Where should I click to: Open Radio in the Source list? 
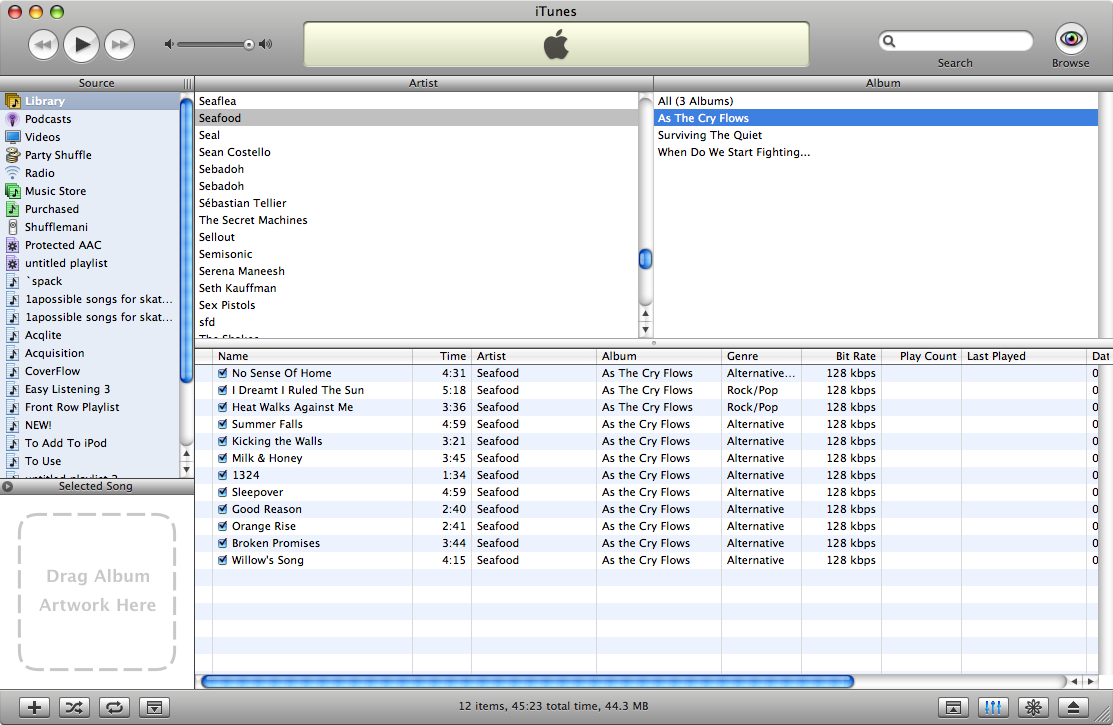[90, 173]
